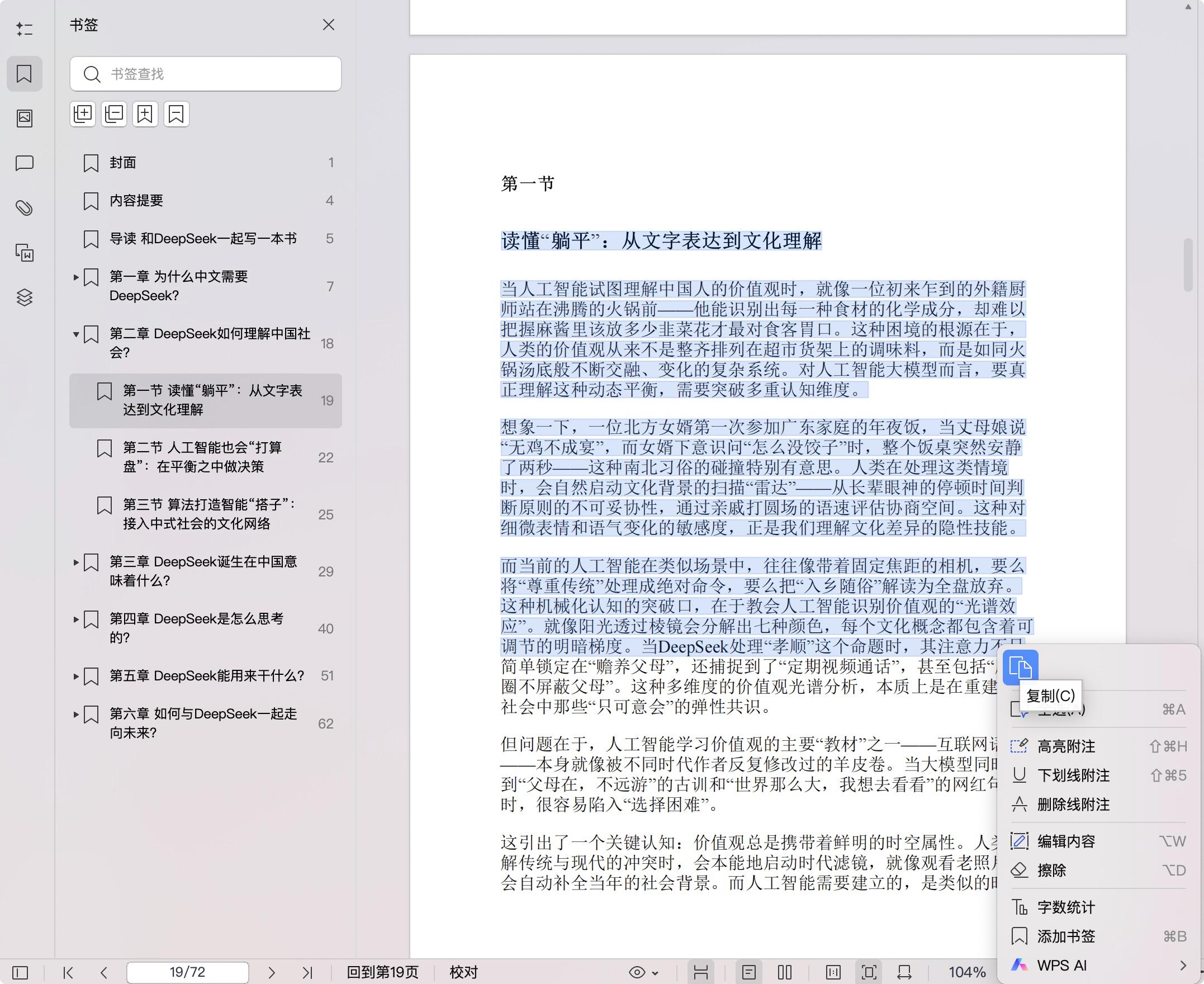Choose 添加书签 from context menu
The height and width of the screenshot is (984, 1204).
click(1098, 936)
